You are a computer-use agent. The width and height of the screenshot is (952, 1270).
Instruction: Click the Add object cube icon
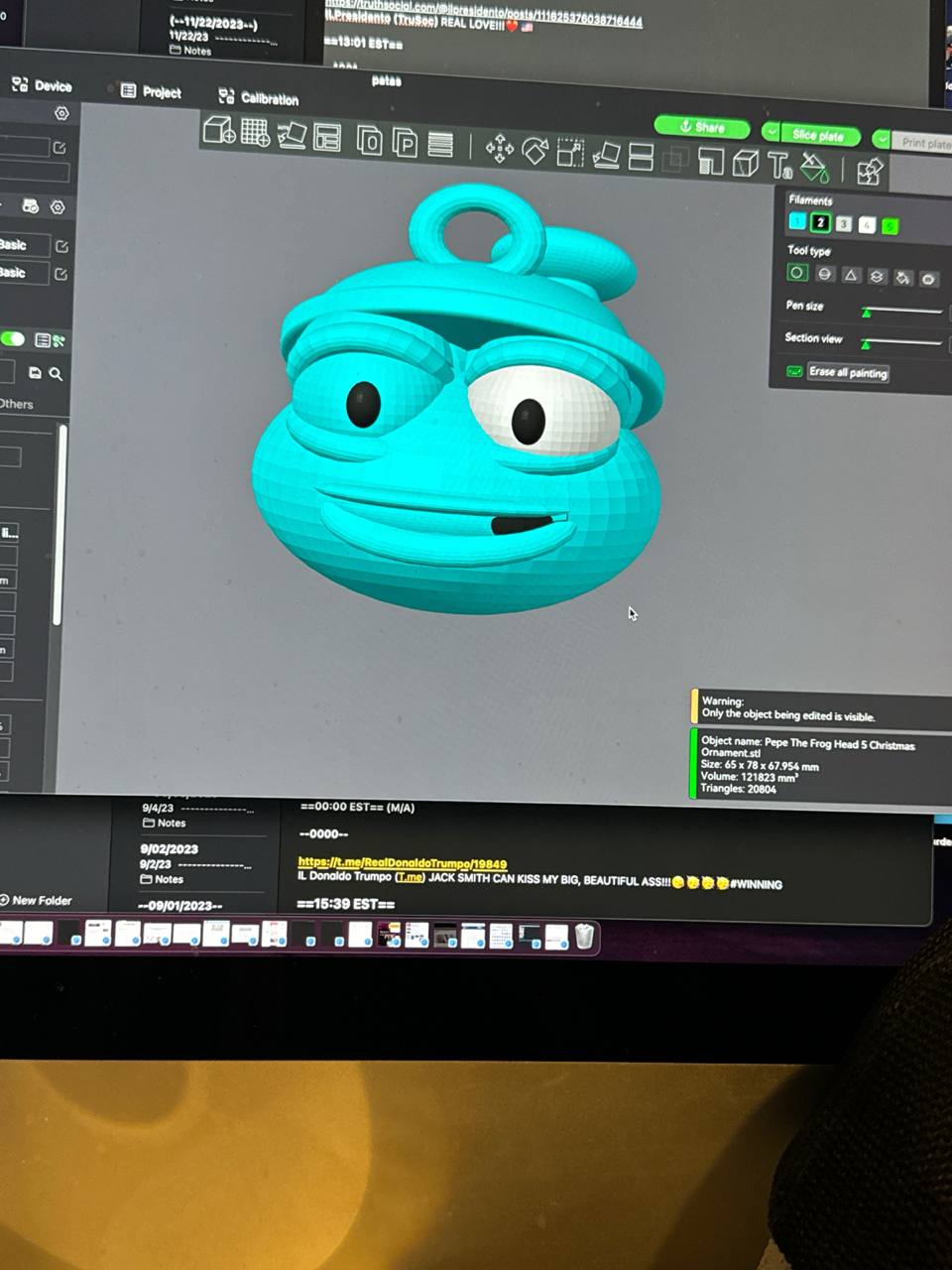218,130
